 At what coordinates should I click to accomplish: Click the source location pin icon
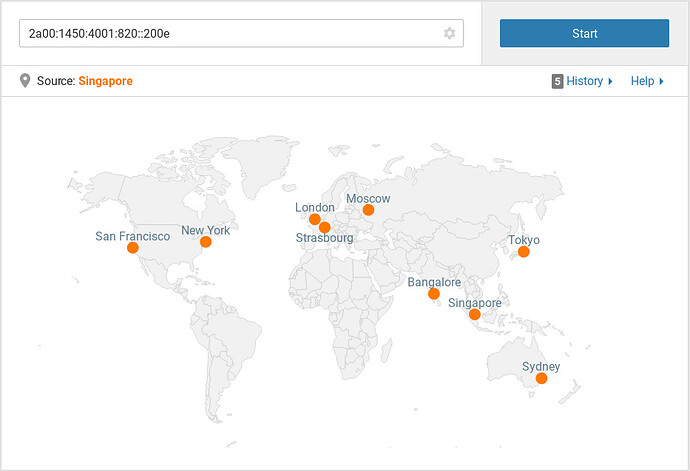(25, 81)
